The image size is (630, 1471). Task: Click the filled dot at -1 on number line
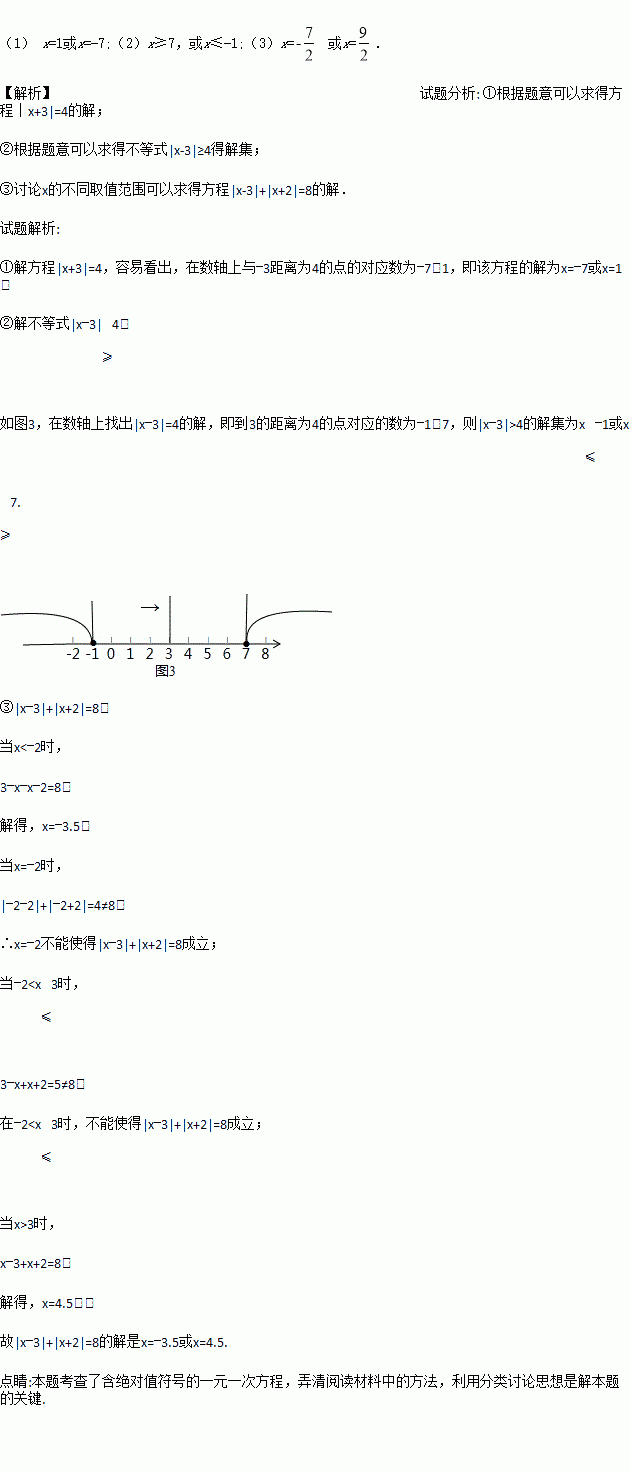(93, 643)
